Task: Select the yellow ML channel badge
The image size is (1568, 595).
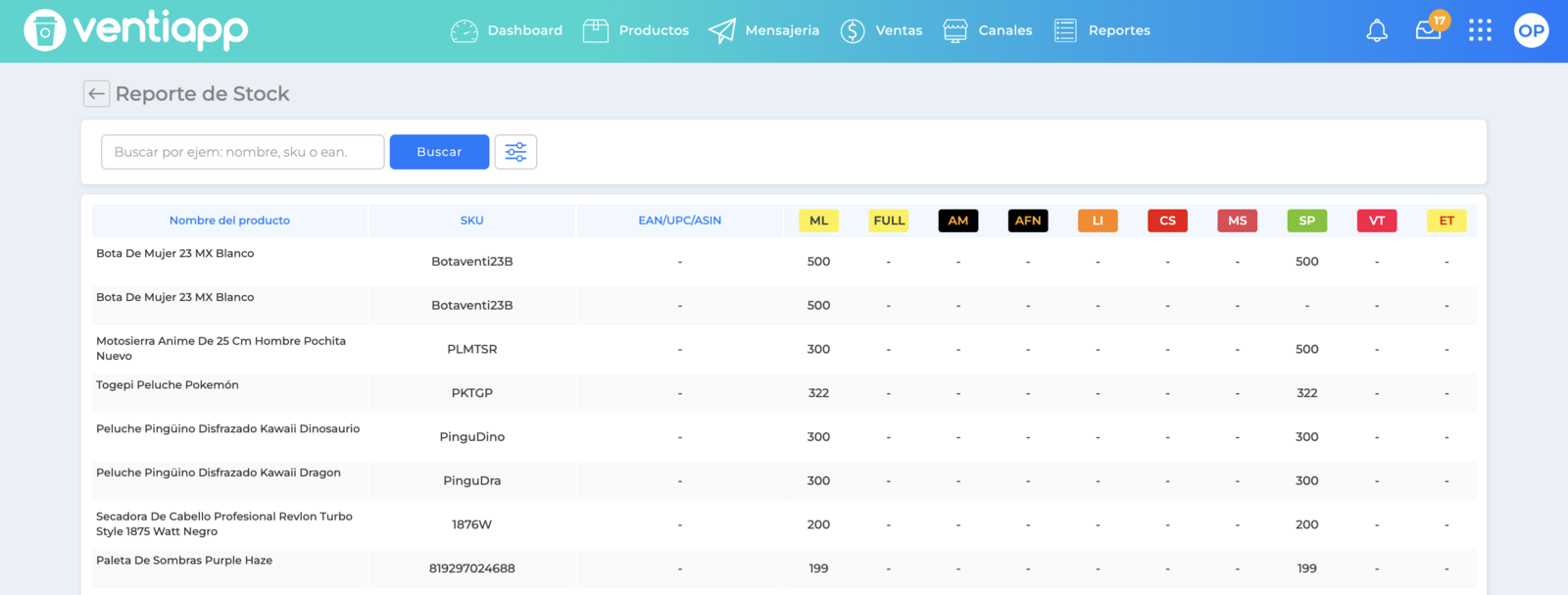Action: (x=818, y=221)
